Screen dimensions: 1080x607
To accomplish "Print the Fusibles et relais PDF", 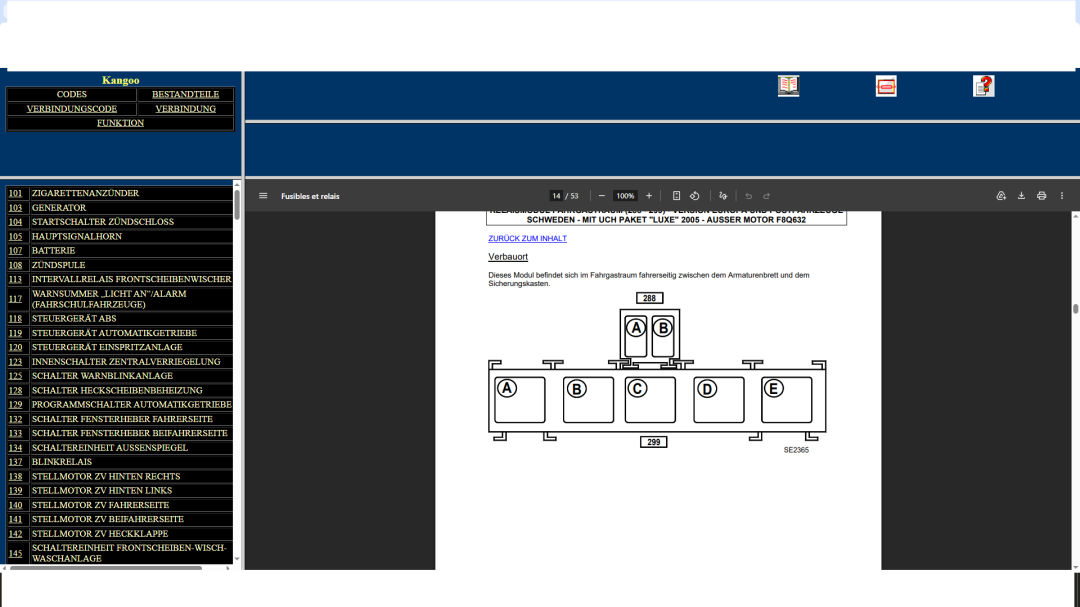I will (x=1041, y=196).
